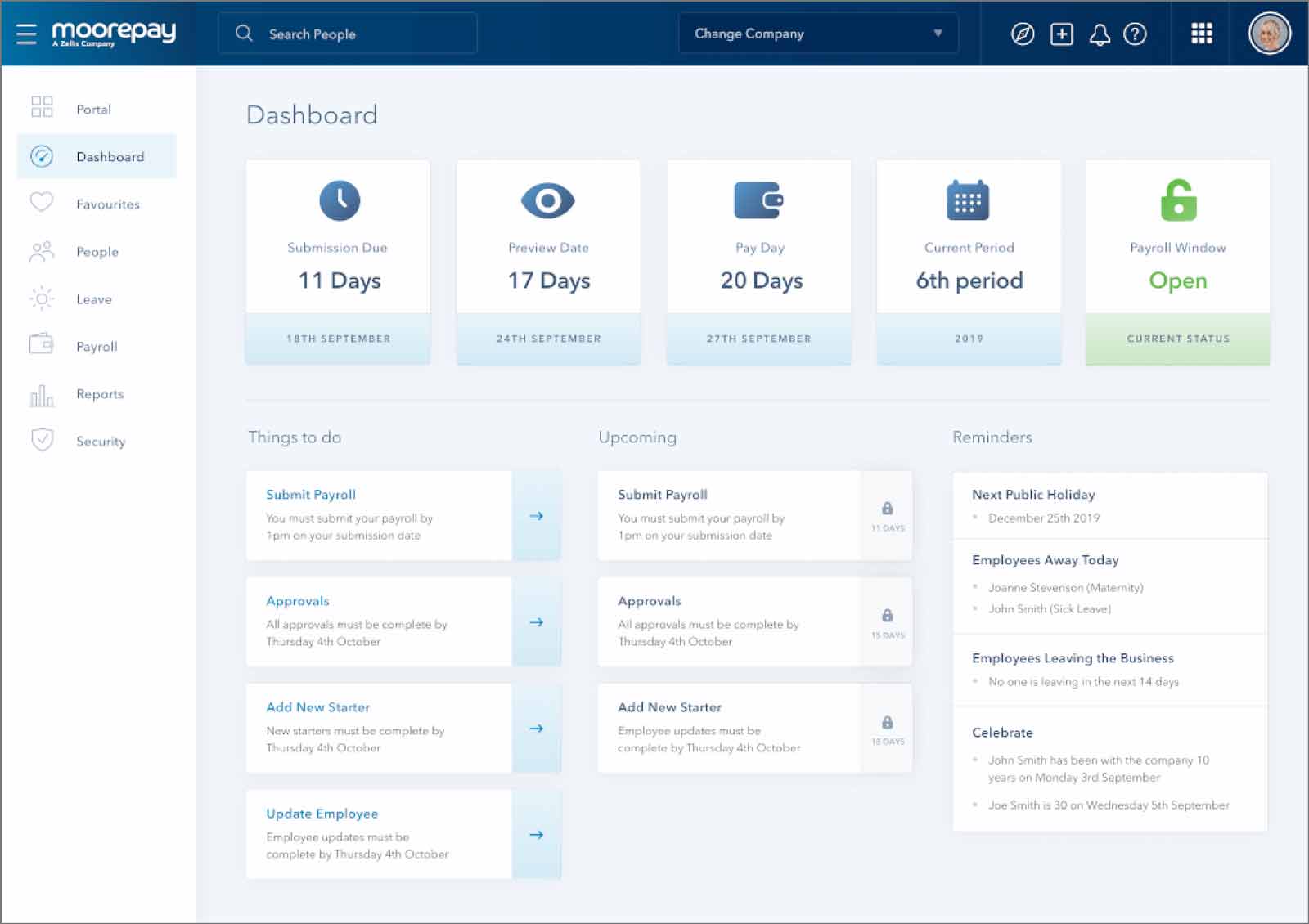
Task: Click the compass icon in the top bar
Action: coord(1023,34)
